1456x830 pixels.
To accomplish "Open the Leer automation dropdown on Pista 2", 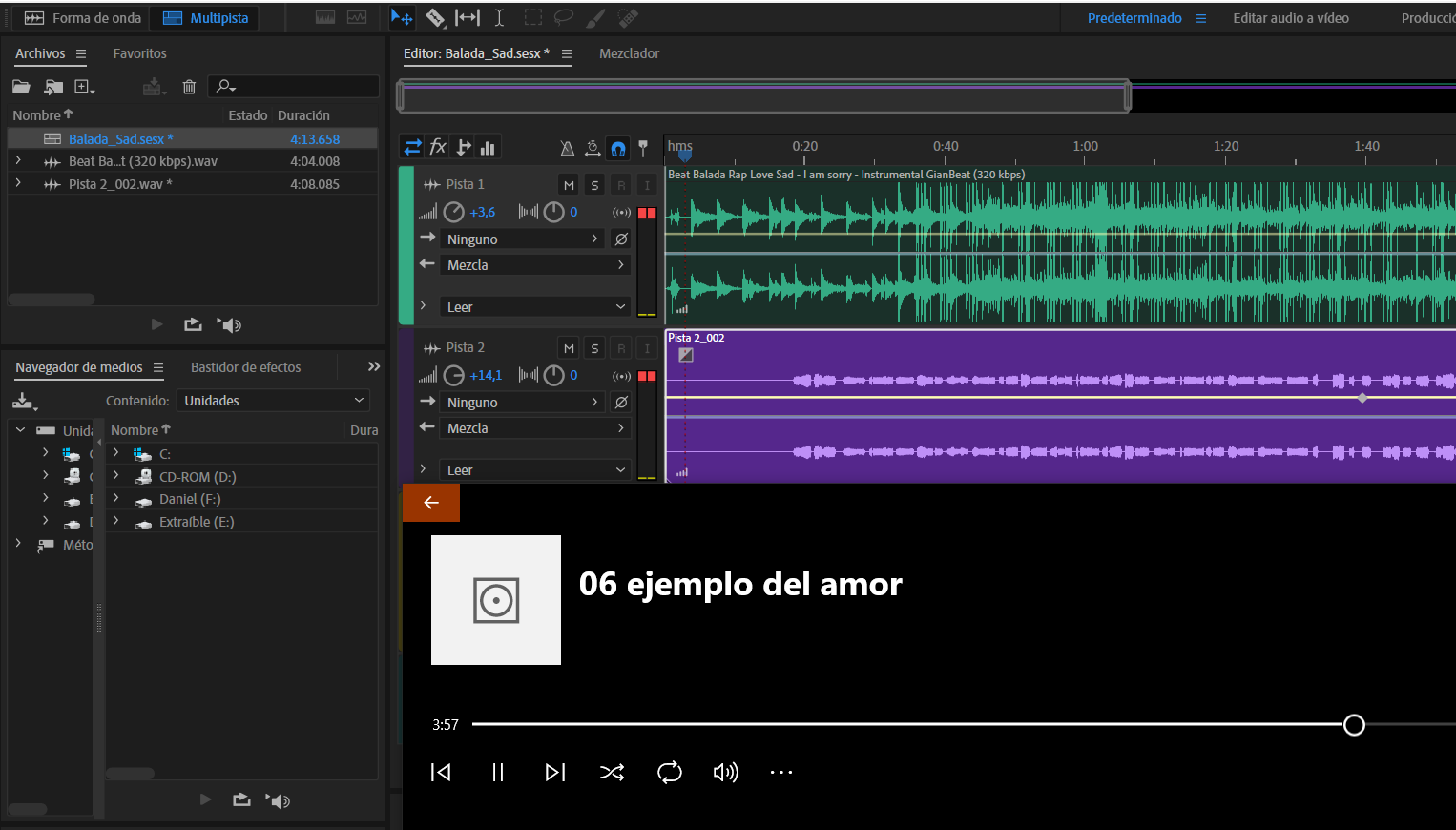I will pos(536,470).
